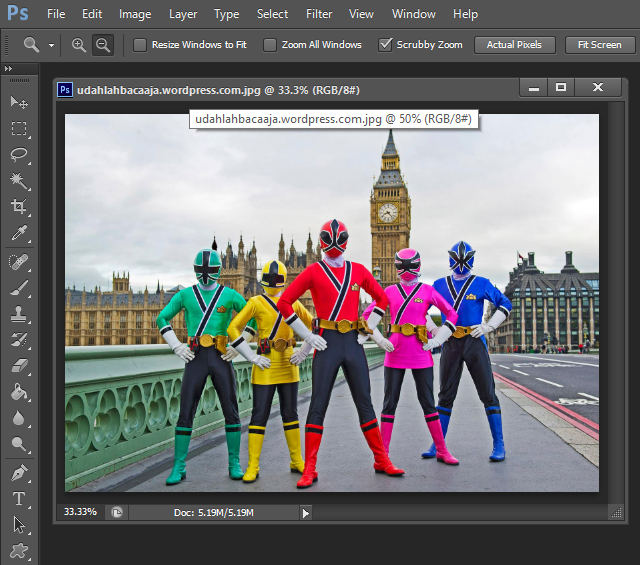Disable the Scrubby Zoom checkbox

(385, 44)
